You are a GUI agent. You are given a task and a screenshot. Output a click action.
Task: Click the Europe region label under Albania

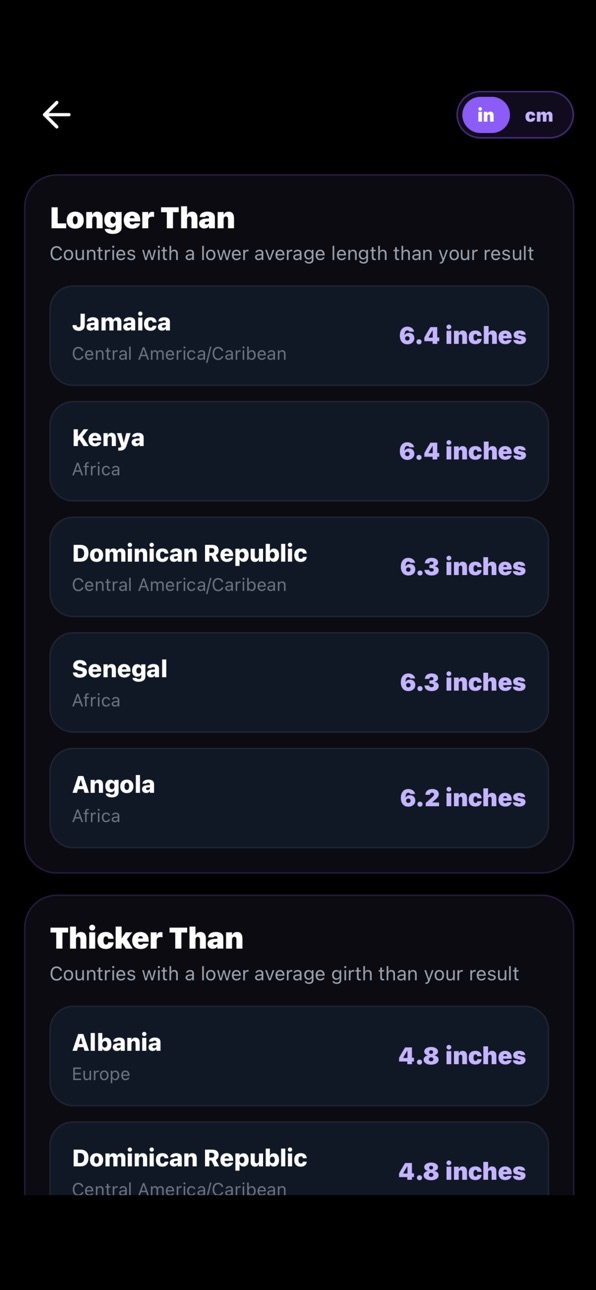coord(101,1074)
